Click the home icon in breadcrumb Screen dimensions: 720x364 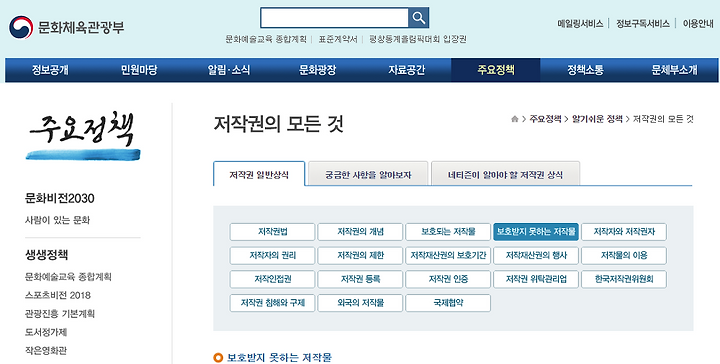tap(515, 119)
